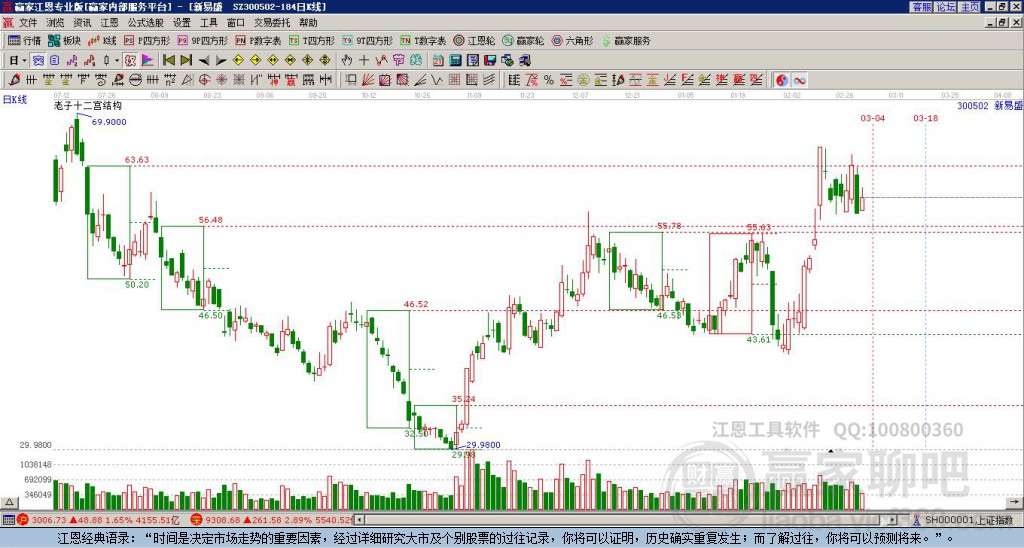Select the hand pan tool
Viewport: 1024px width, 548px height.
pos(346,61)
